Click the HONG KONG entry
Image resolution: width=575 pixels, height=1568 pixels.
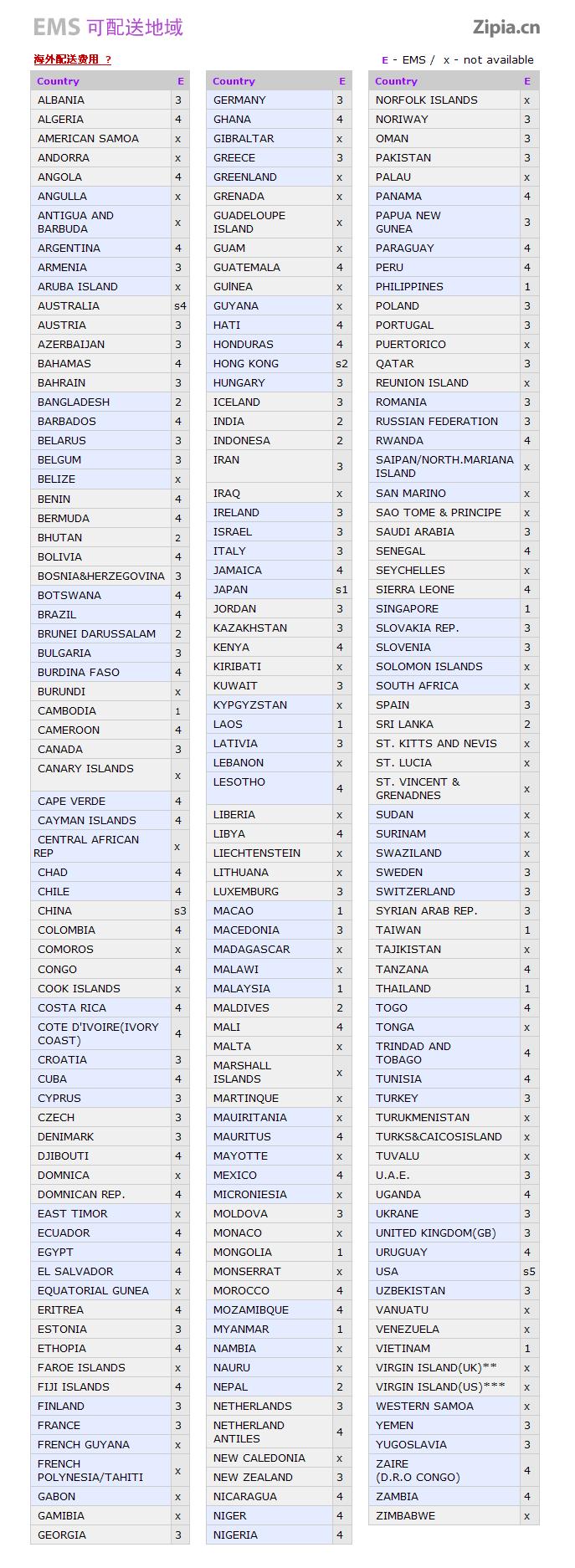[245, 364]
